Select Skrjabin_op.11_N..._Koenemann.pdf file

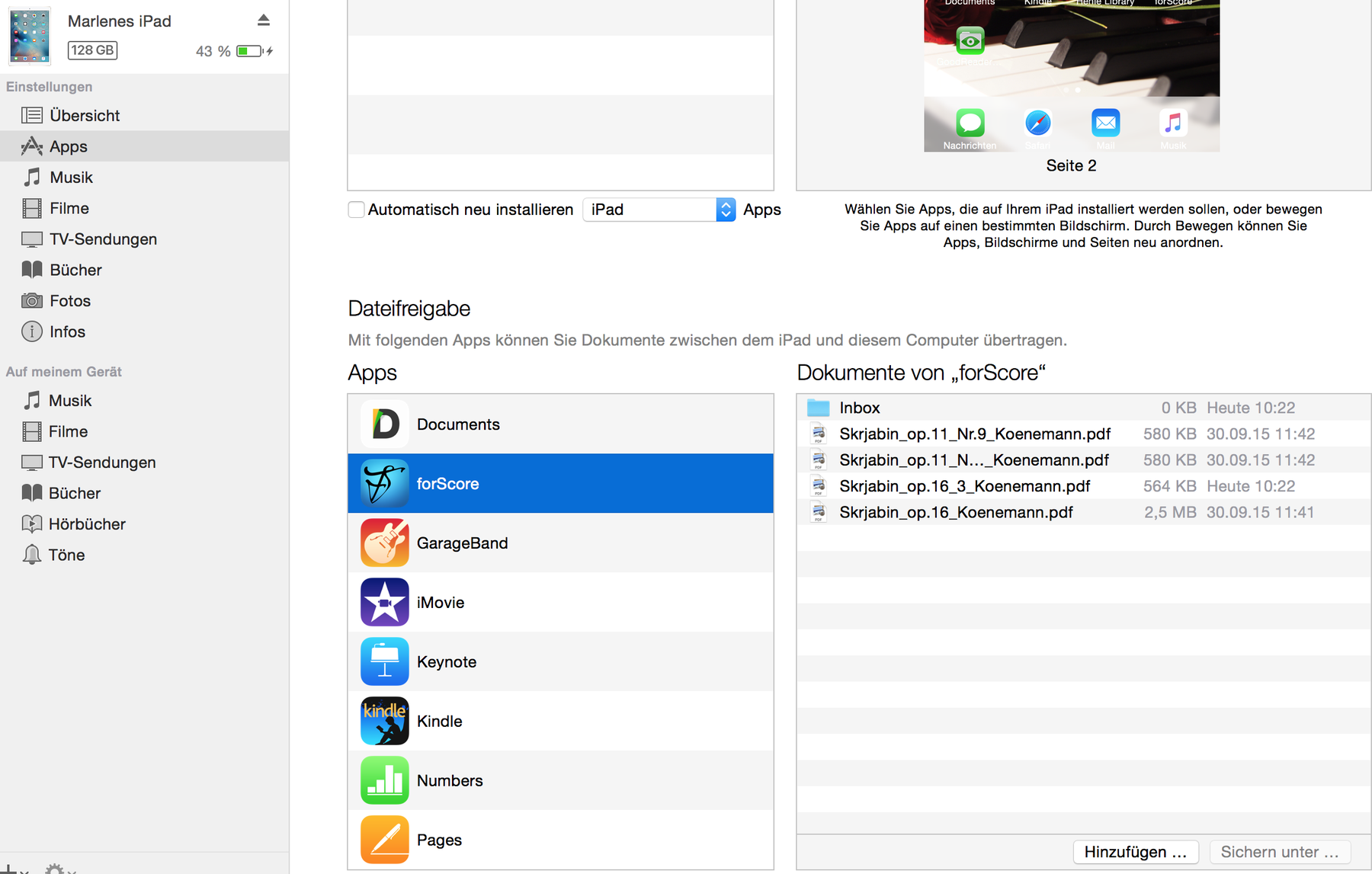[1084, 459]
